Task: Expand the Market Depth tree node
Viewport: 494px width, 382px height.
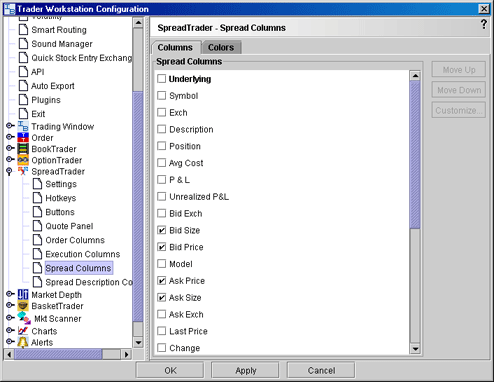Action: click(x=10, y=294)
